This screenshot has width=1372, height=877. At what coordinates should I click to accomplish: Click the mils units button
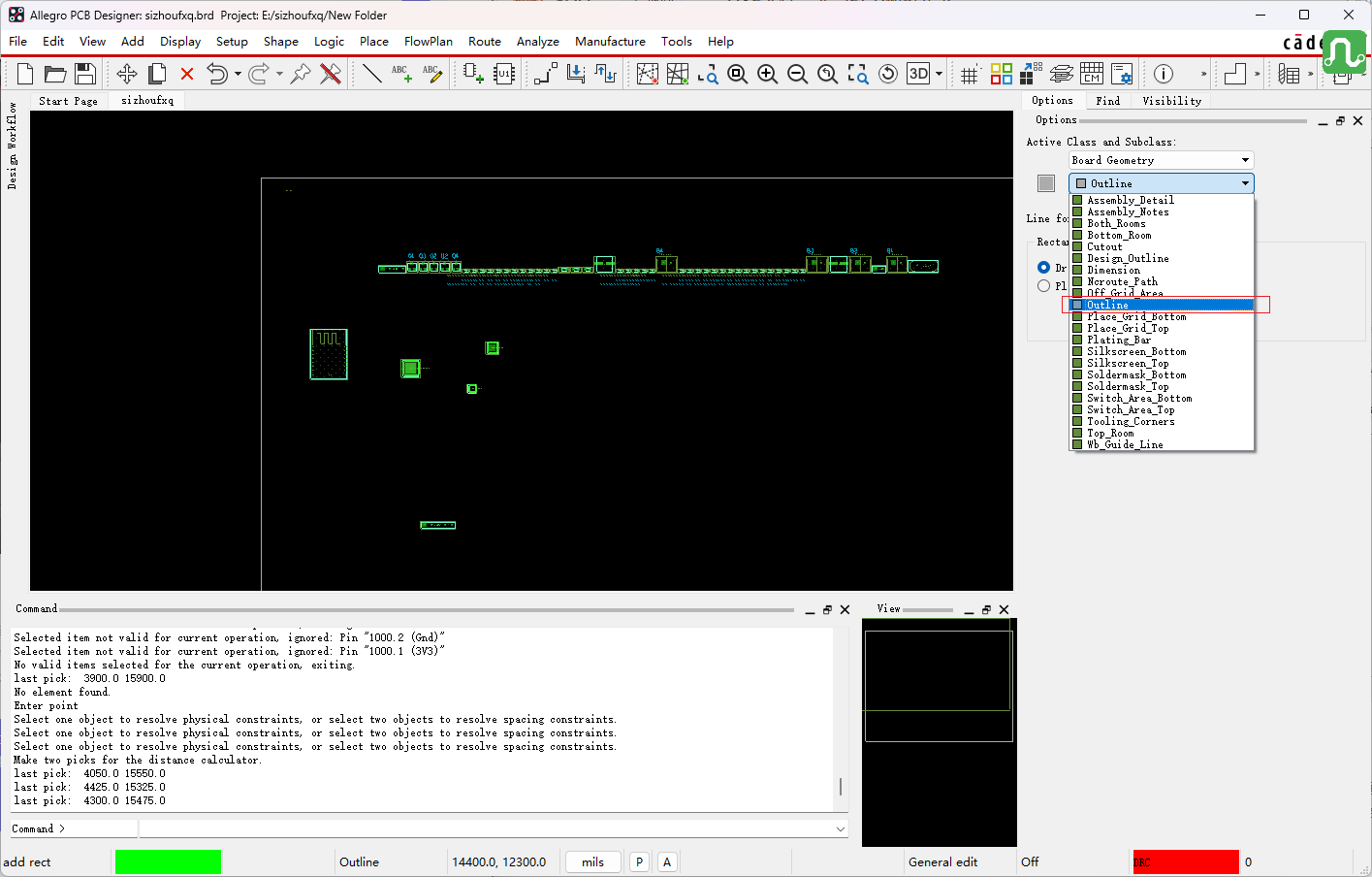point(593,861)
